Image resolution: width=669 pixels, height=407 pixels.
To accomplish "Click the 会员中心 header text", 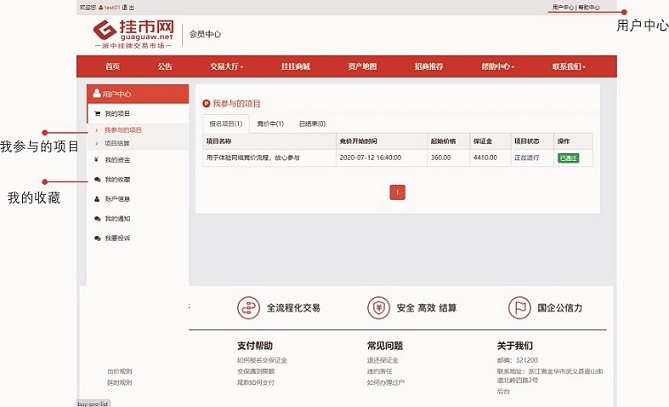I will [x=205, y=34].
